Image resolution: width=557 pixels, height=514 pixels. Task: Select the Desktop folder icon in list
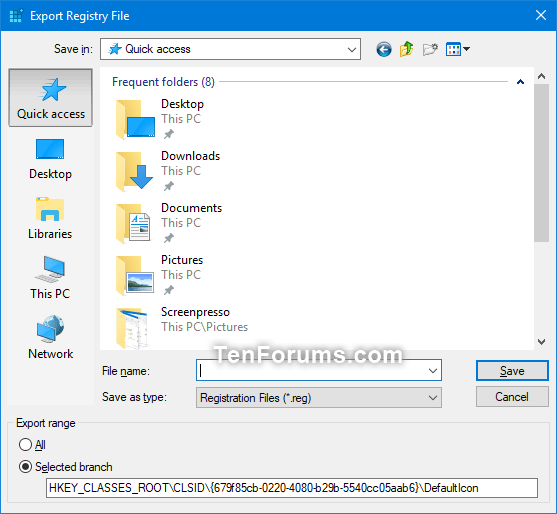pos(135,119)
